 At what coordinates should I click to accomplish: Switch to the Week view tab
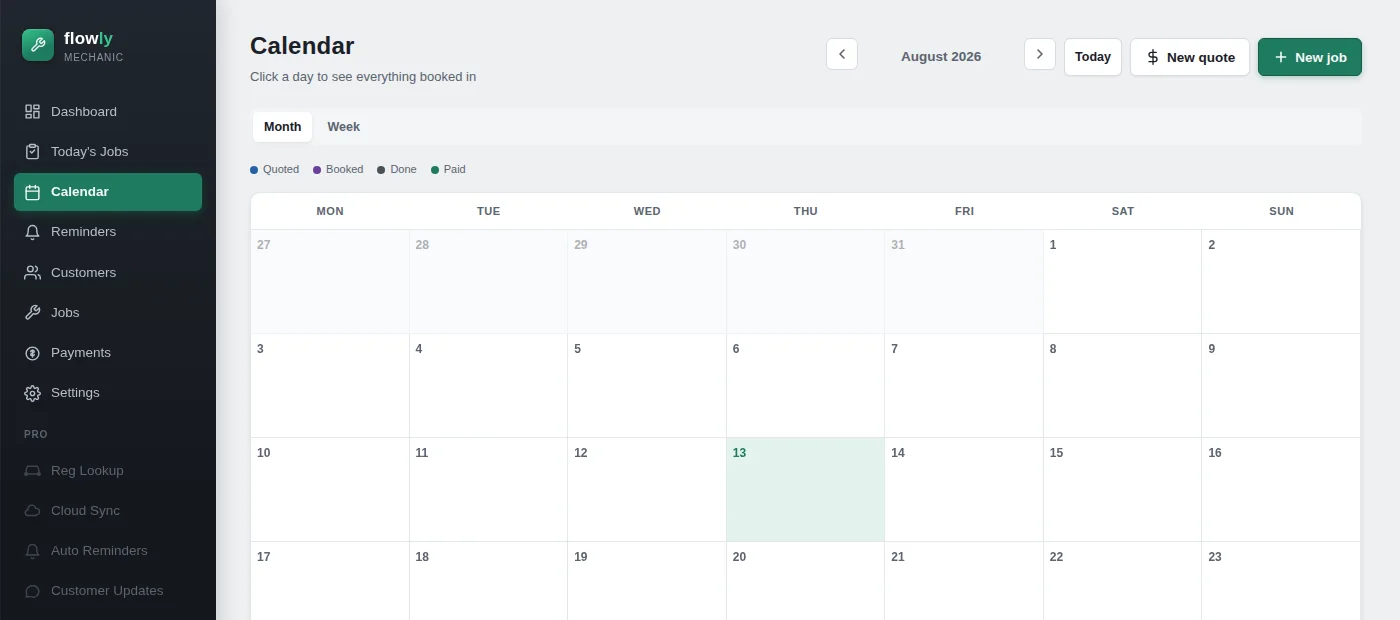[343, 127]
